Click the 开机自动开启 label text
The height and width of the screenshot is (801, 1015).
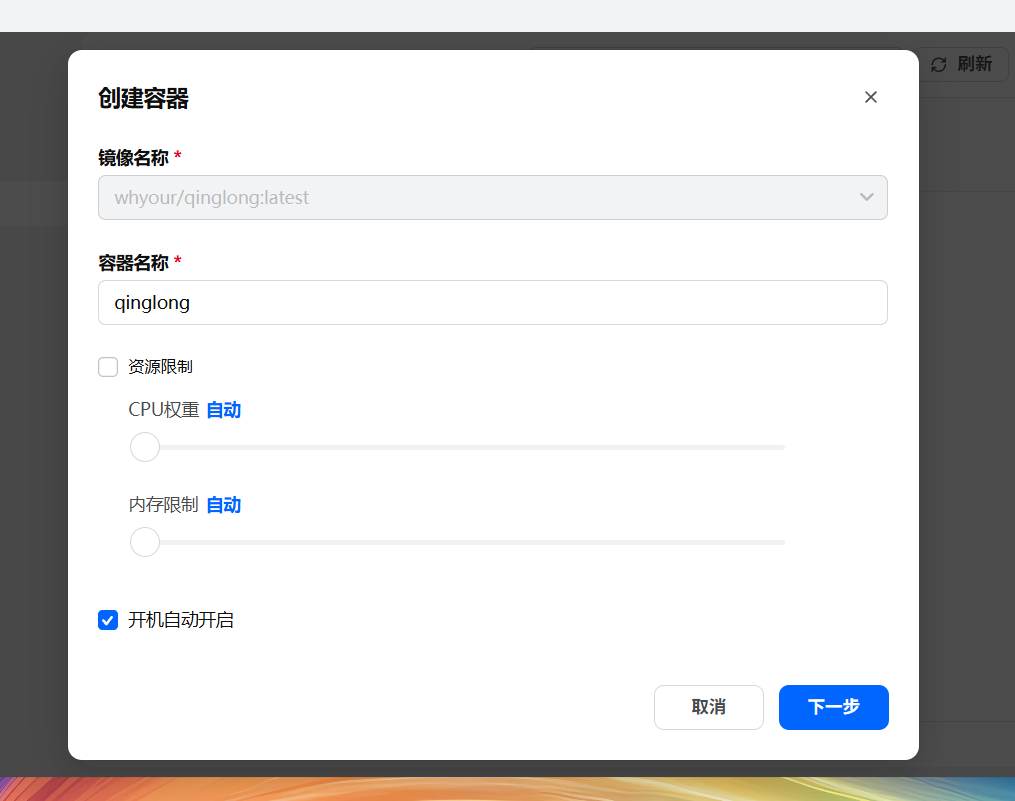[x=181, y=620]
